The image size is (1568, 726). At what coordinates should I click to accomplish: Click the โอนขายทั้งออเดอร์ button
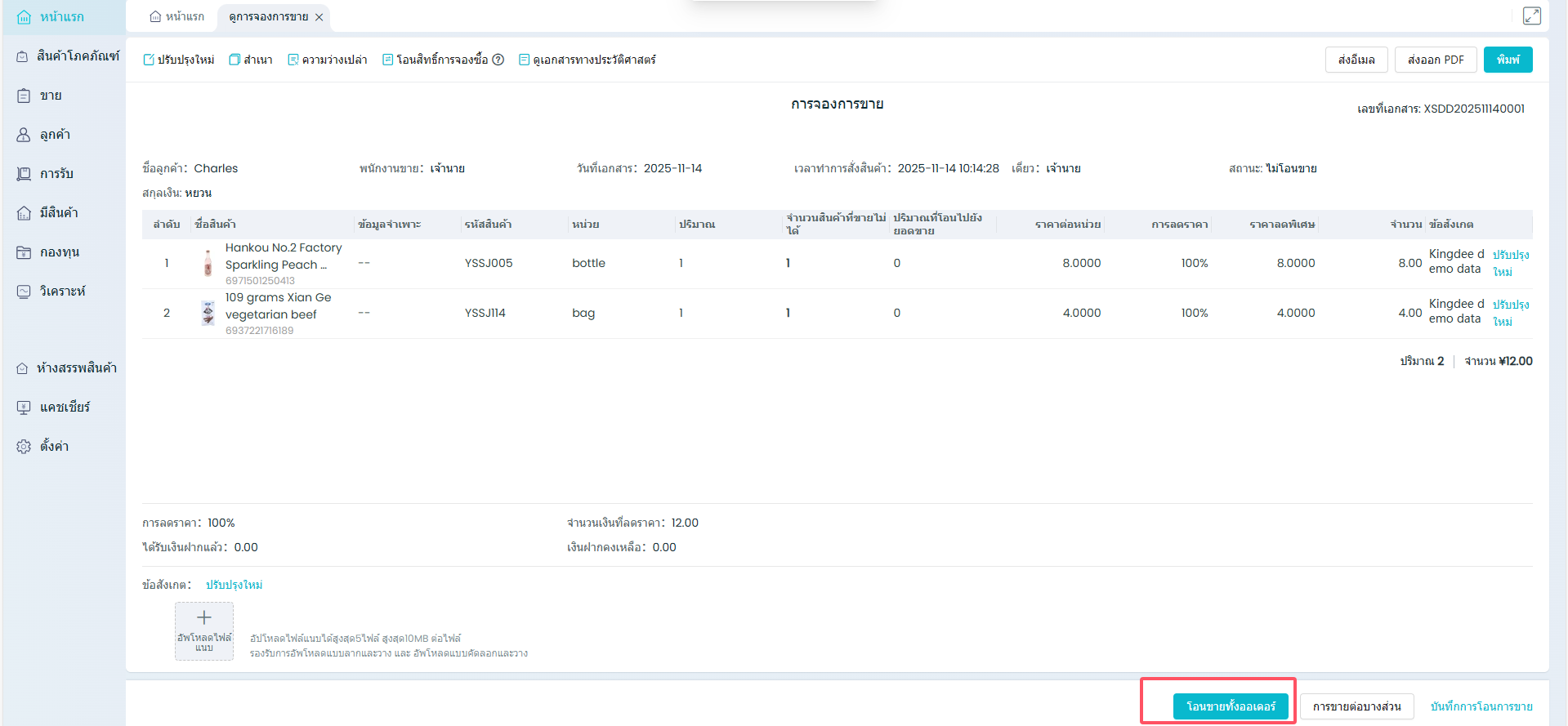(x=1231, y=706)
